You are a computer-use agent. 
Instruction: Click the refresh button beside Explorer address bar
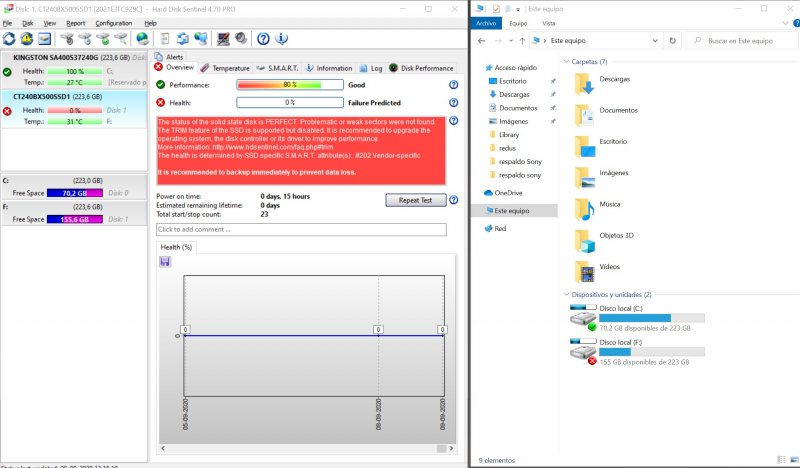coord(672,41)
